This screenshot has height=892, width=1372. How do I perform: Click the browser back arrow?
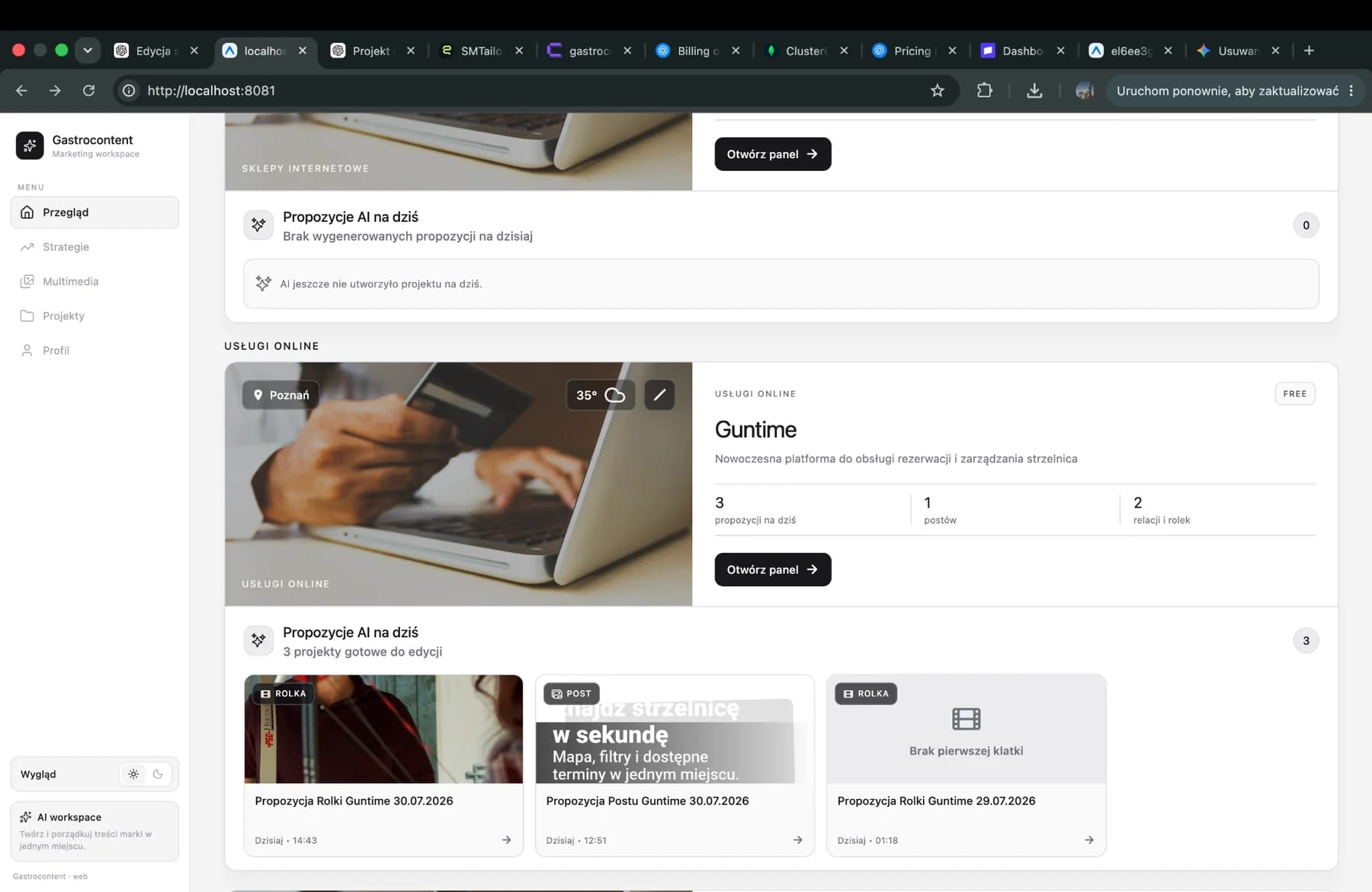pos(21,91)
